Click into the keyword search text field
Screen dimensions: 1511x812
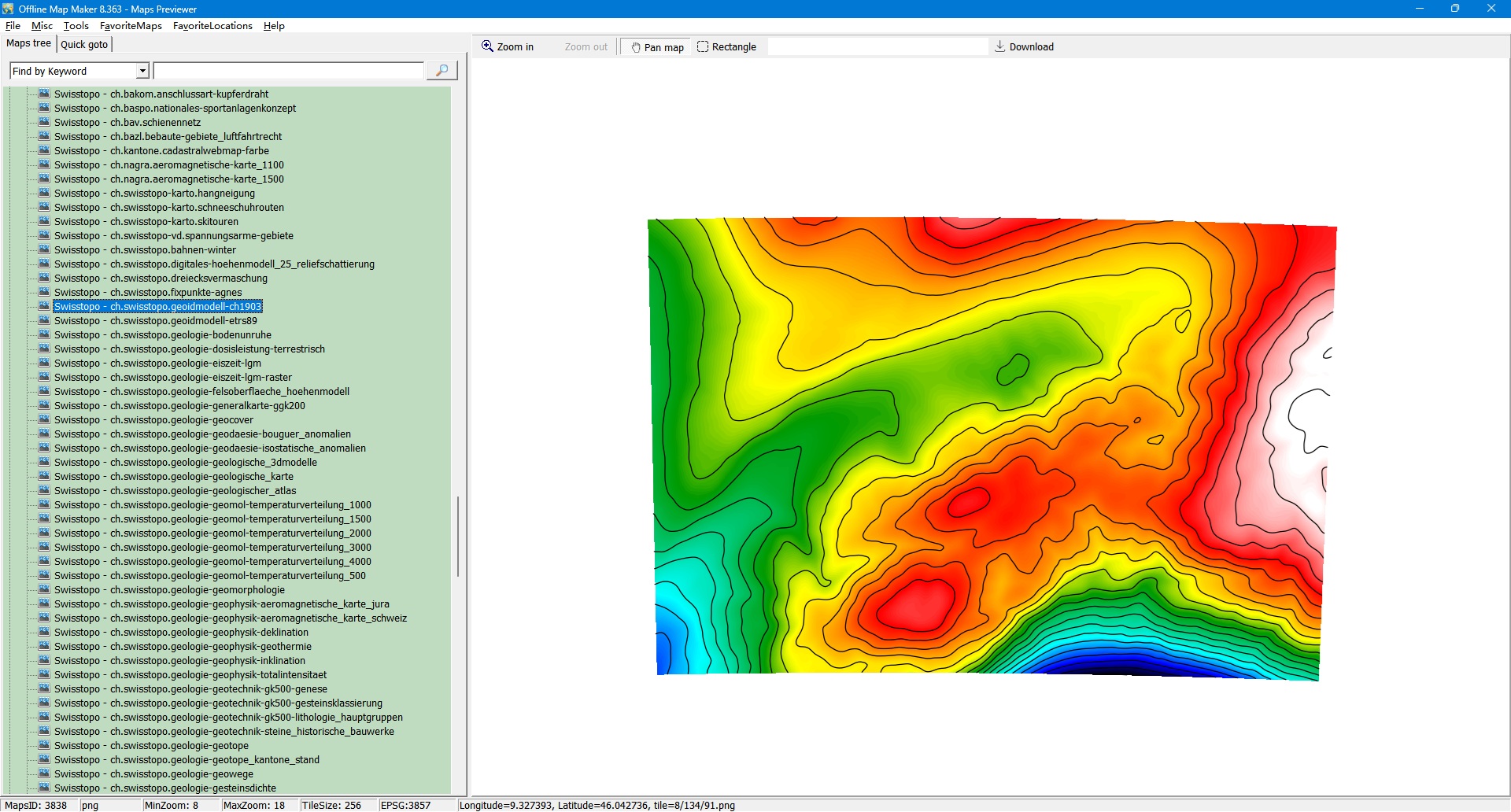(x=288, y=72)
